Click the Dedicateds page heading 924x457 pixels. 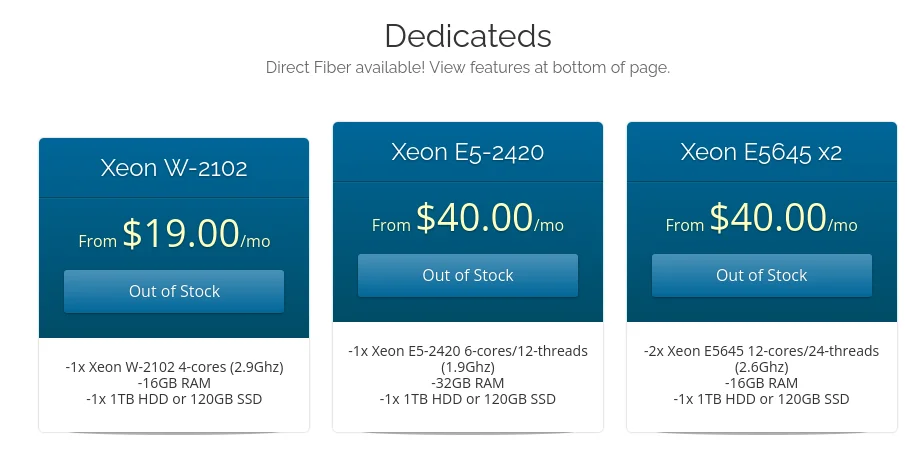pyautogui.click(x=467, y=36)
